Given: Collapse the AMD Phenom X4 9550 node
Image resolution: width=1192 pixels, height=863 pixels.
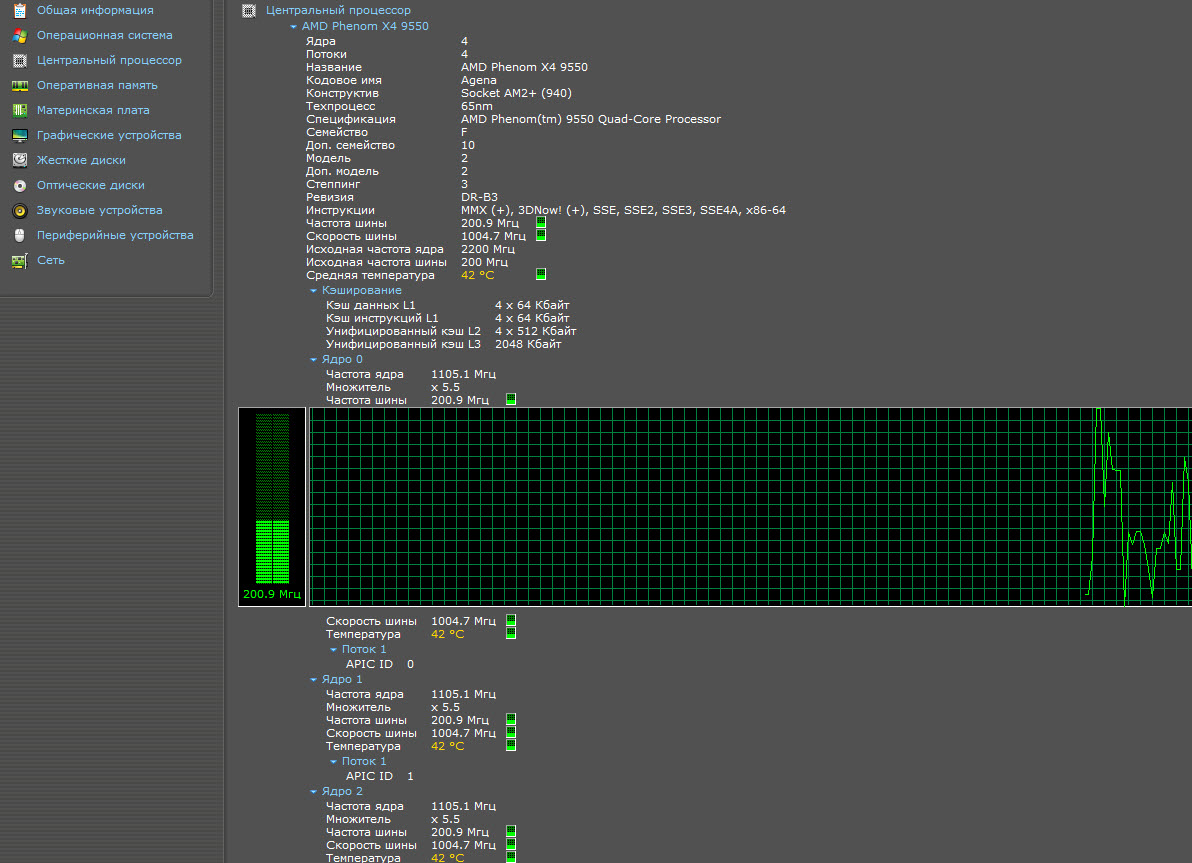Looking at the screenshot, I should click(293, 26).
